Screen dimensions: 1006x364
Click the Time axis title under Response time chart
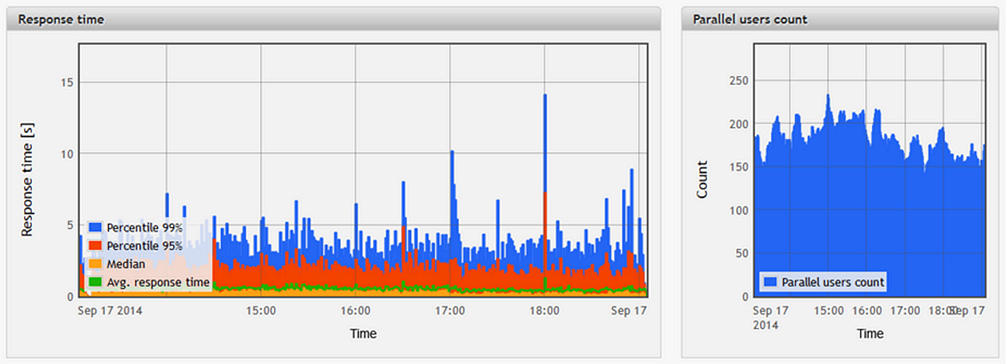[363, 334]
